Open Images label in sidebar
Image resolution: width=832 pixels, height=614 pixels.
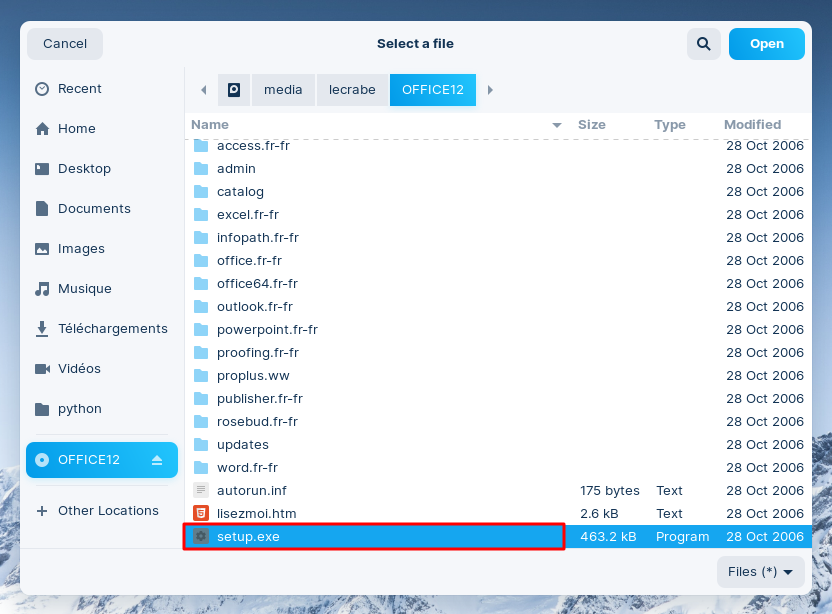pos(81,248)
